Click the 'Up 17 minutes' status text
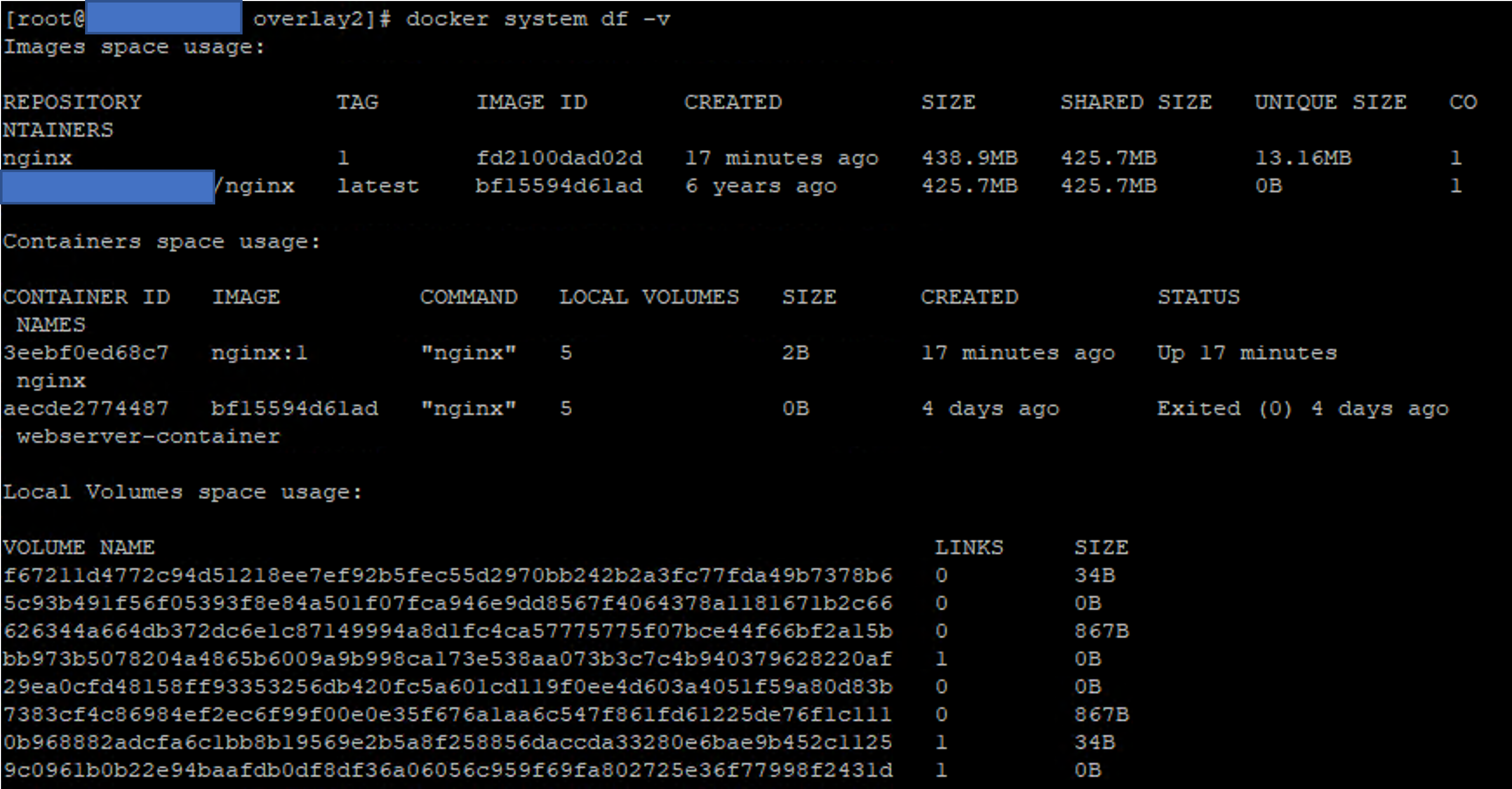 (1247, 353)
